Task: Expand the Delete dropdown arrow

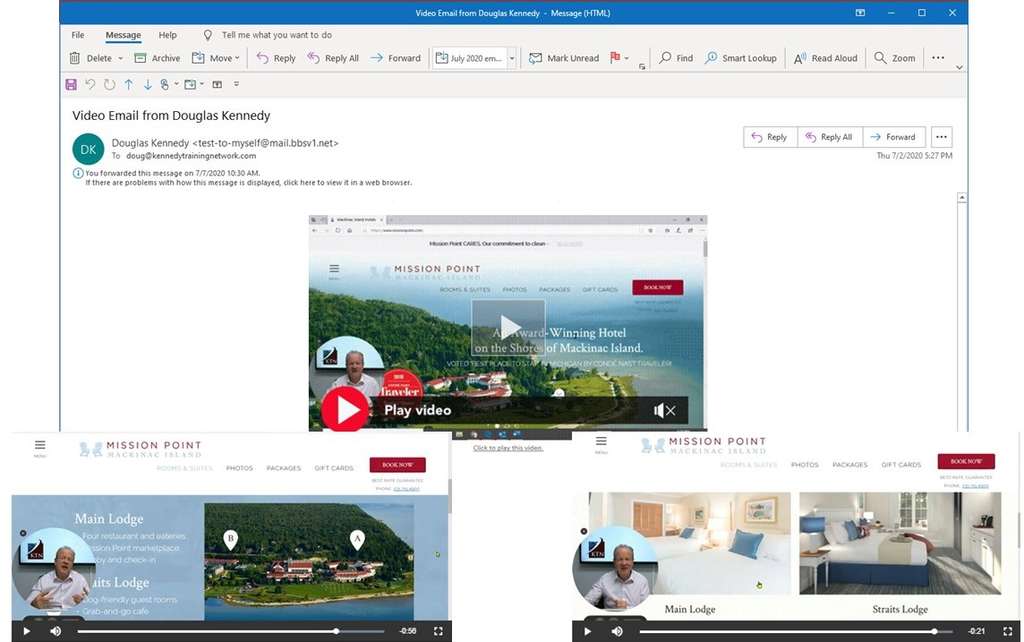Action: coord(121,58)
